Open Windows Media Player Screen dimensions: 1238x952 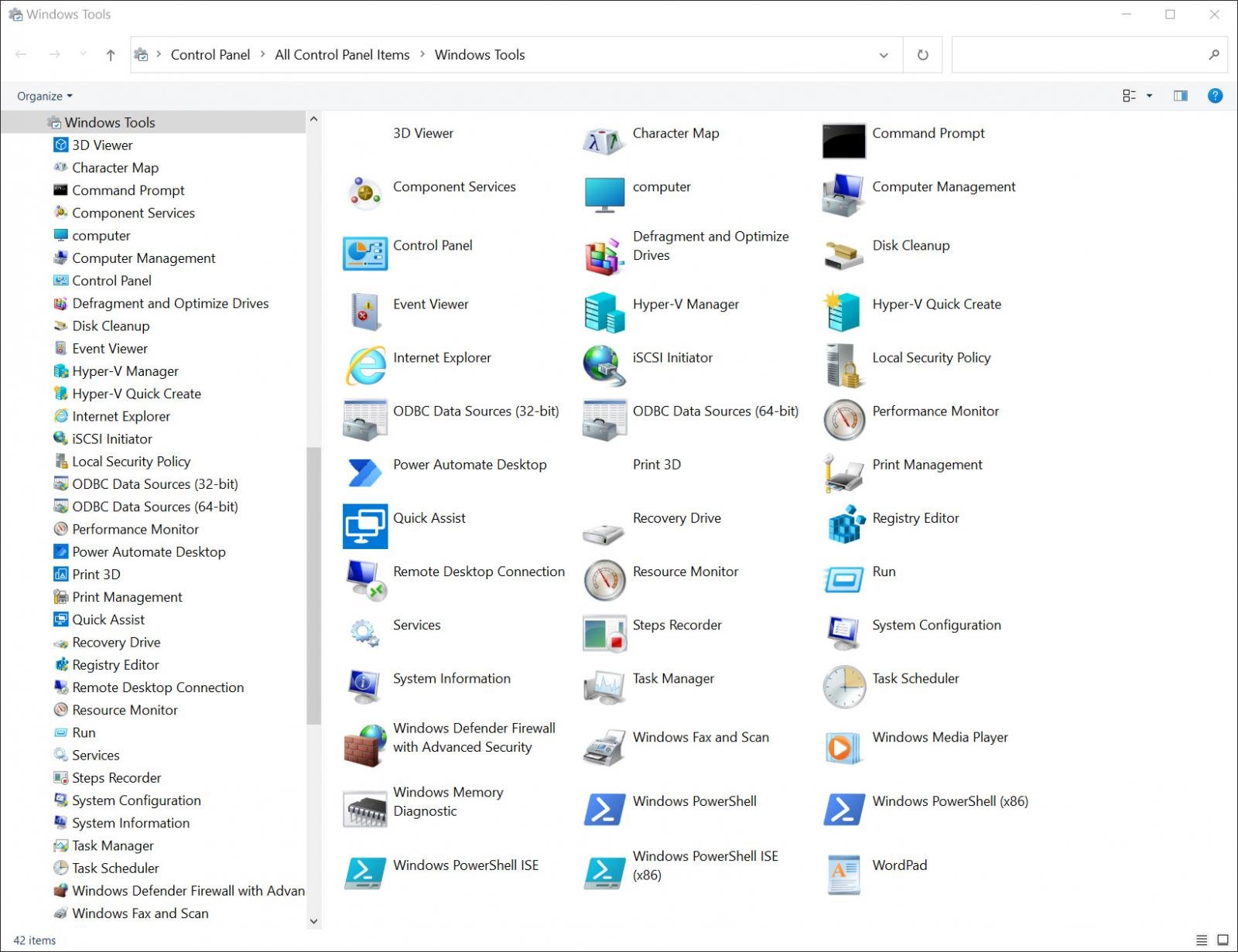click(939, 737)
